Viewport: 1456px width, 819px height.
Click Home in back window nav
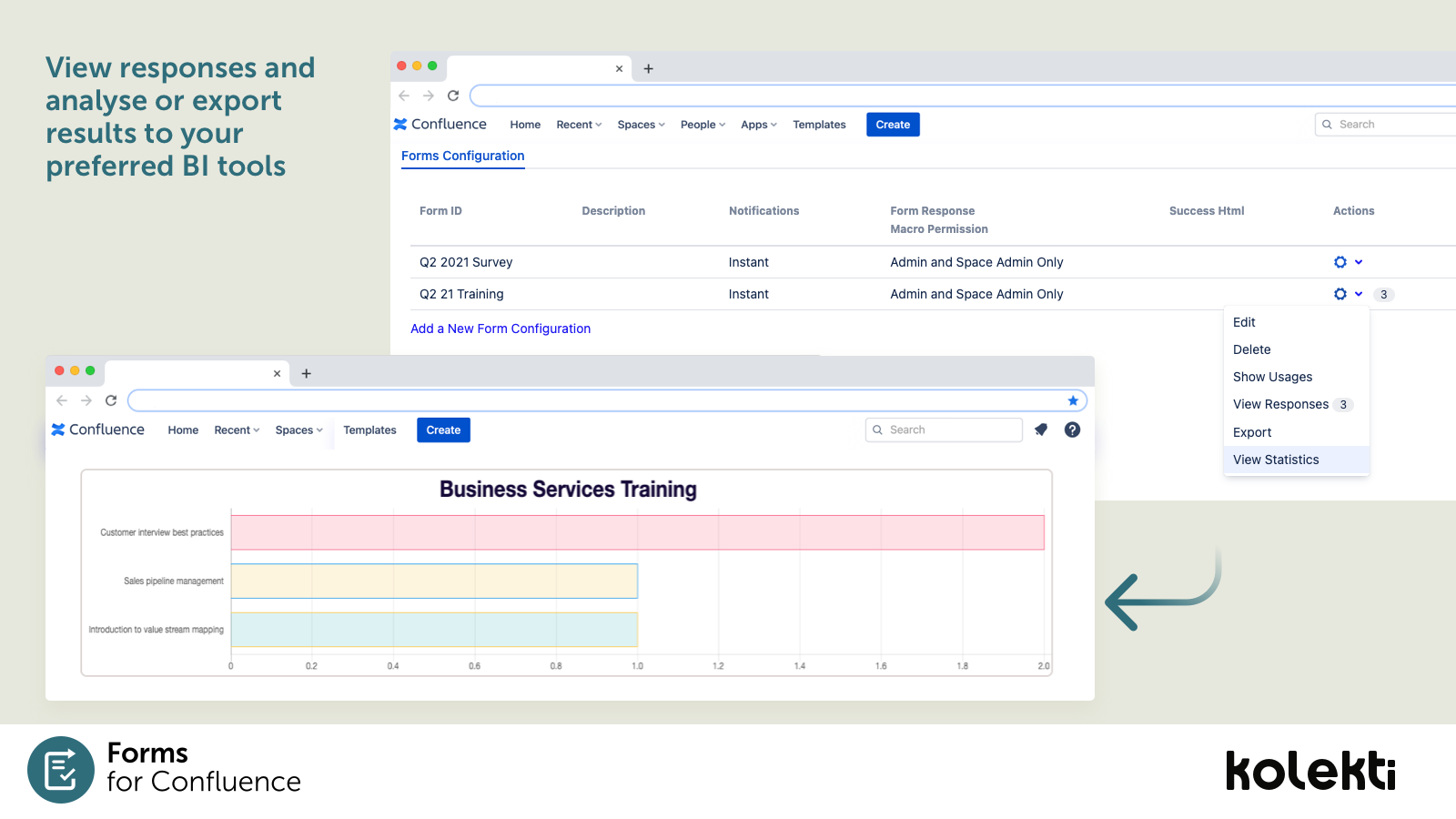pyautogui.click(x=525, y=125)
